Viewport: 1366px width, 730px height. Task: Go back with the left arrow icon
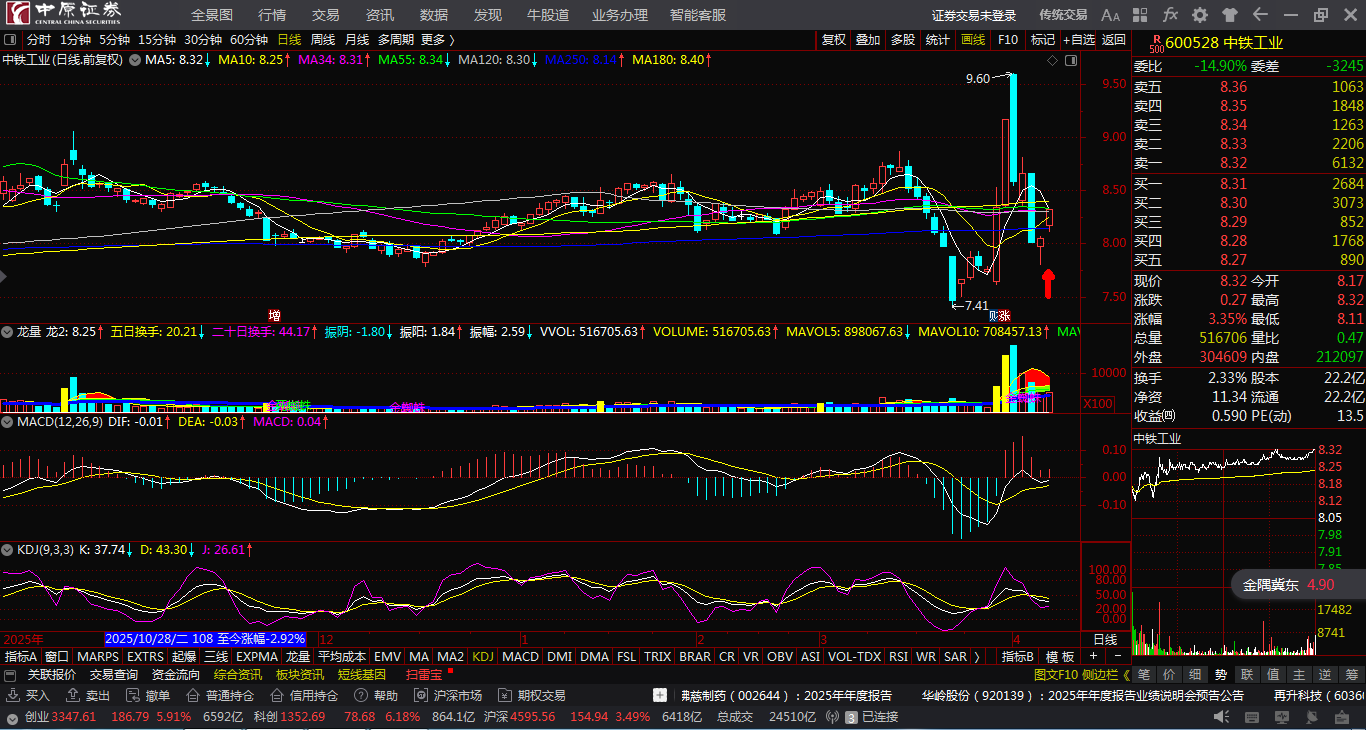click(x=1260, y=15)
